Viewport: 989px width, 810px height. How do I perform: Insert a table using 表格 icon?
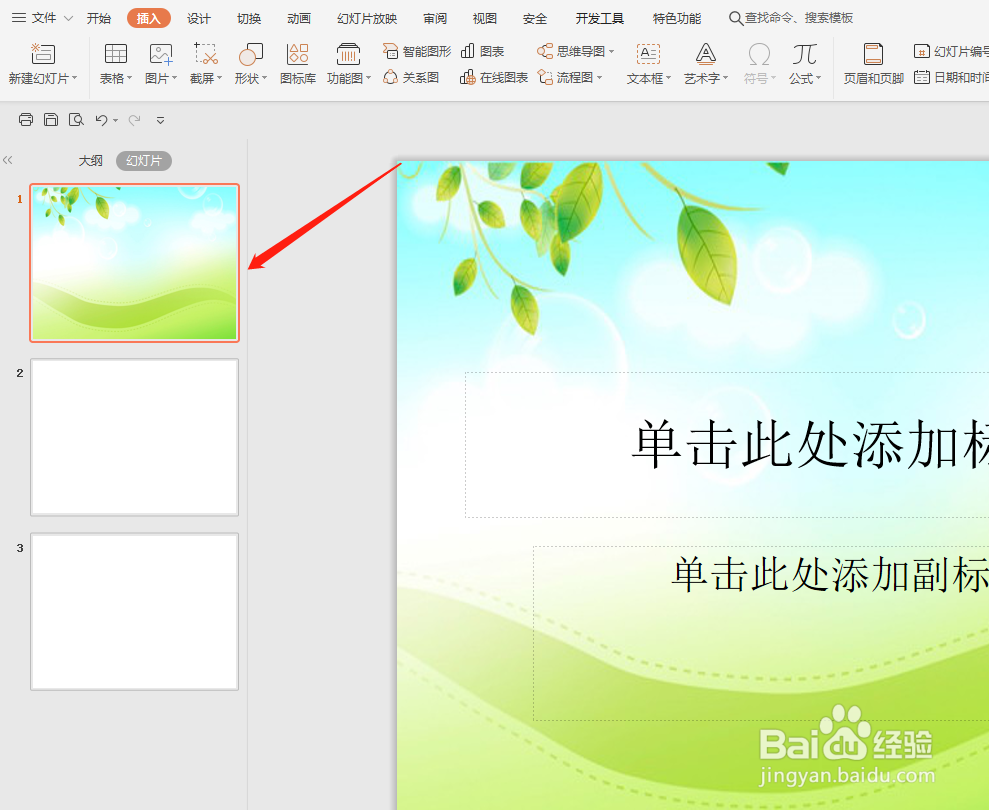(115, 54)
